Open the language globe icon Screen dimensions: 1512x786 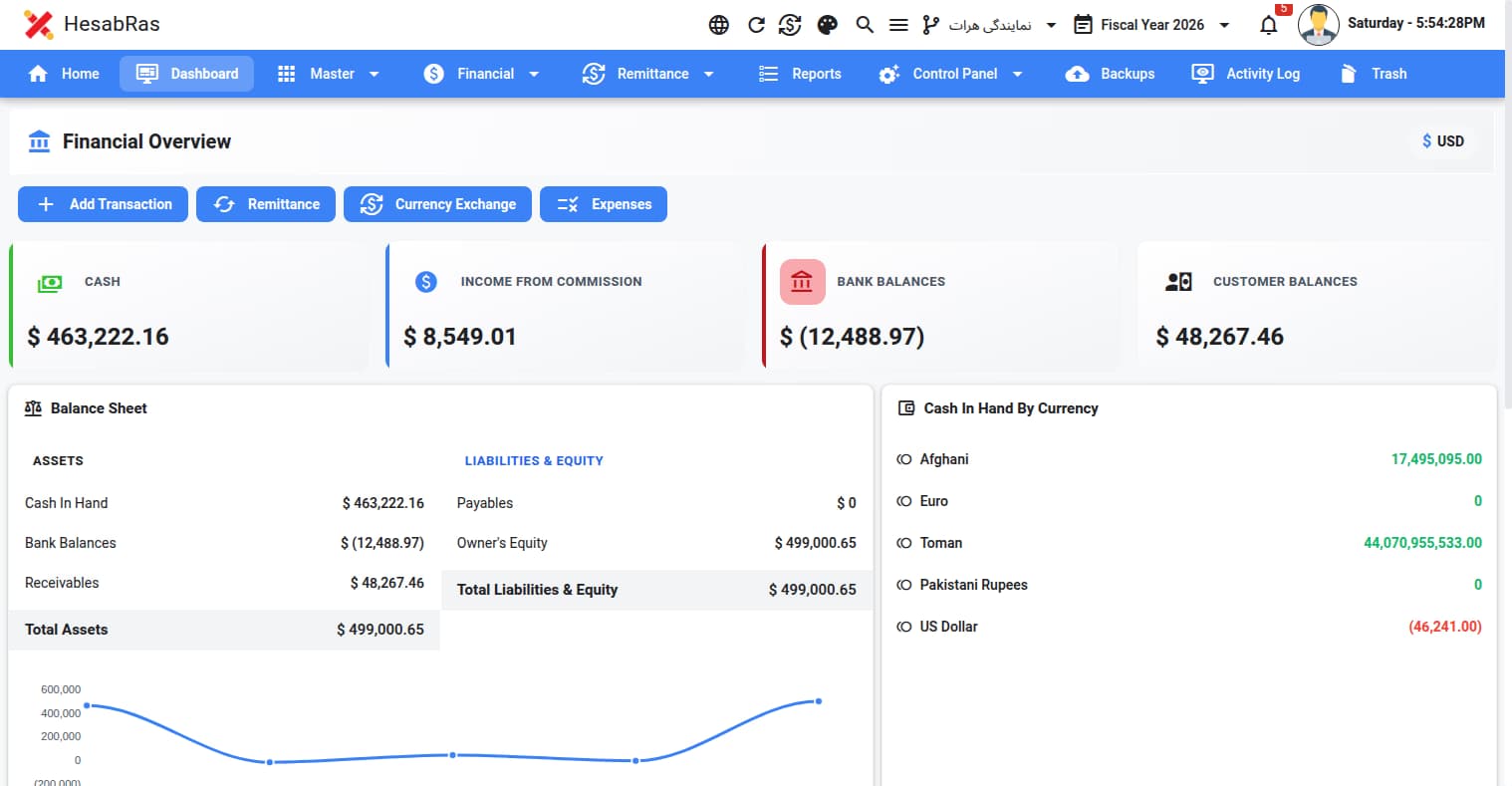tap(719, 25)
